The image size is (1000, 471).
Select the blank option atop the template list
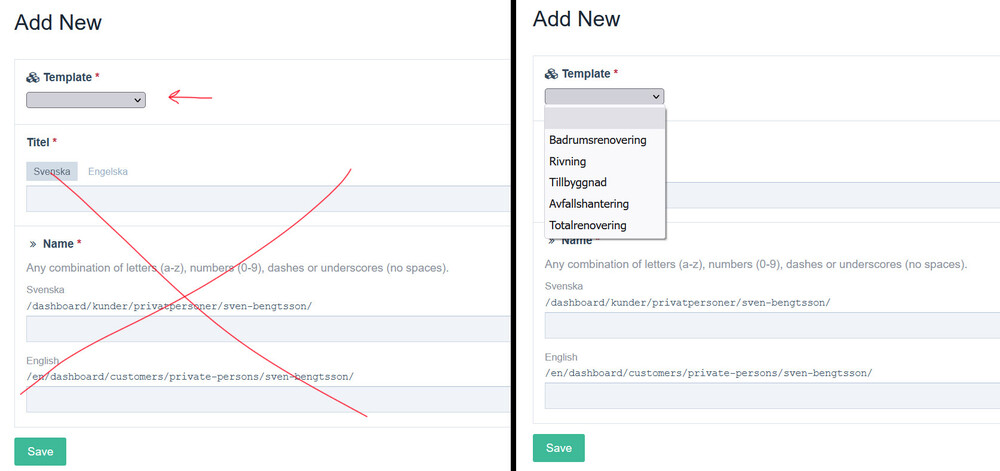(x=604, y=119)
